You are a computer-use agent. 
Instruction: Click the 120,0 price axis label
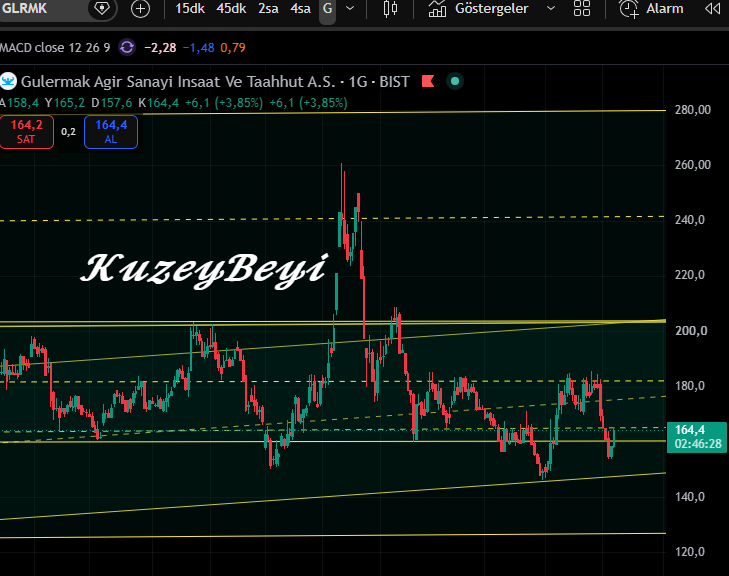coord(690,552)
